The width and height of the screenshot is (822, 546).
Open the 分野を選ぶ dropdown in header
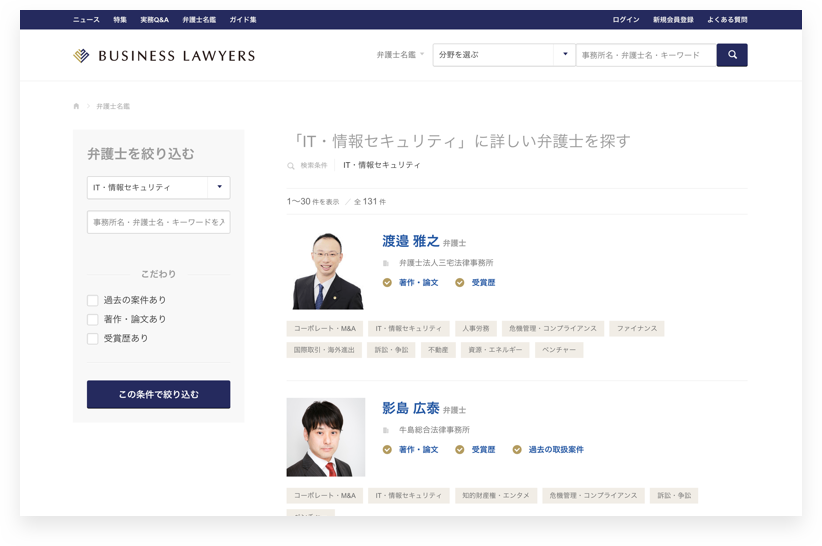[504, 55]
